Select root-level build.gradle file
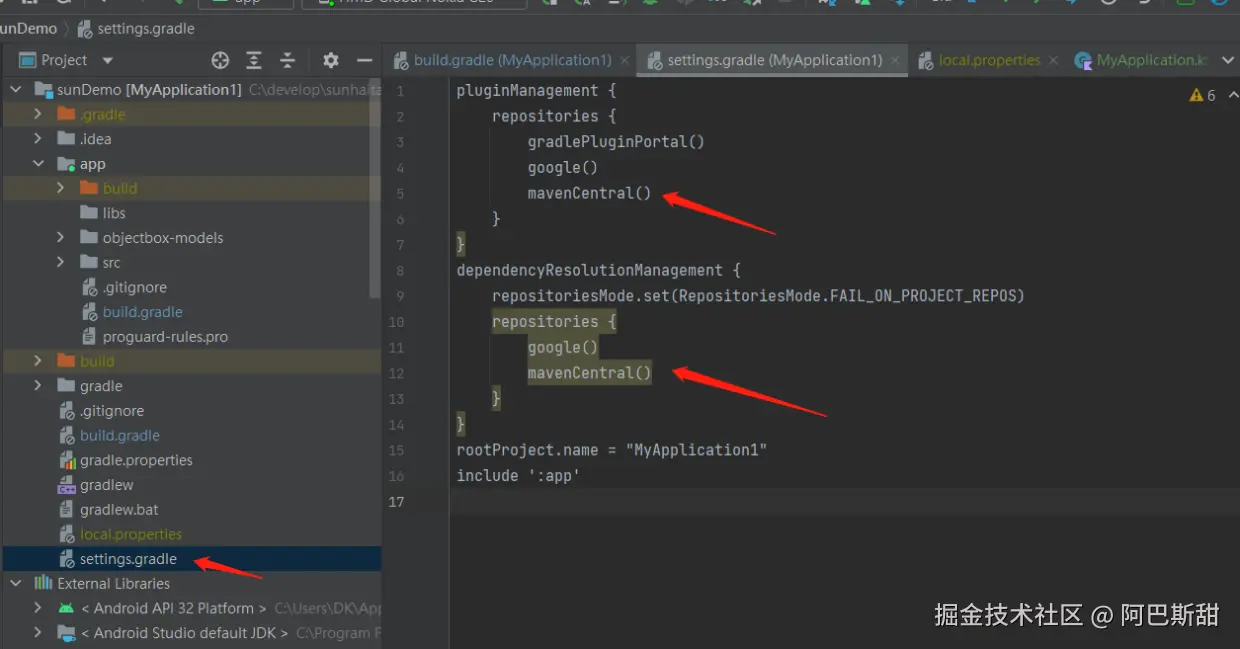 pos(108,436)
